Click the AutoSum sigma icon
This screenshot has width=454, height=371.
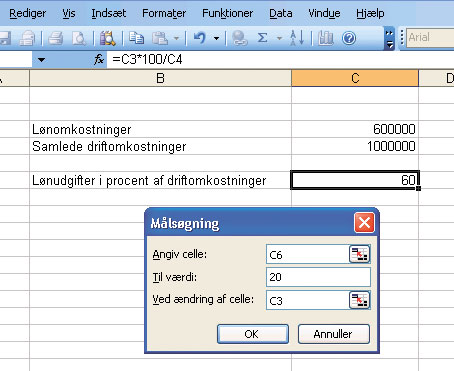click(263, 38)
